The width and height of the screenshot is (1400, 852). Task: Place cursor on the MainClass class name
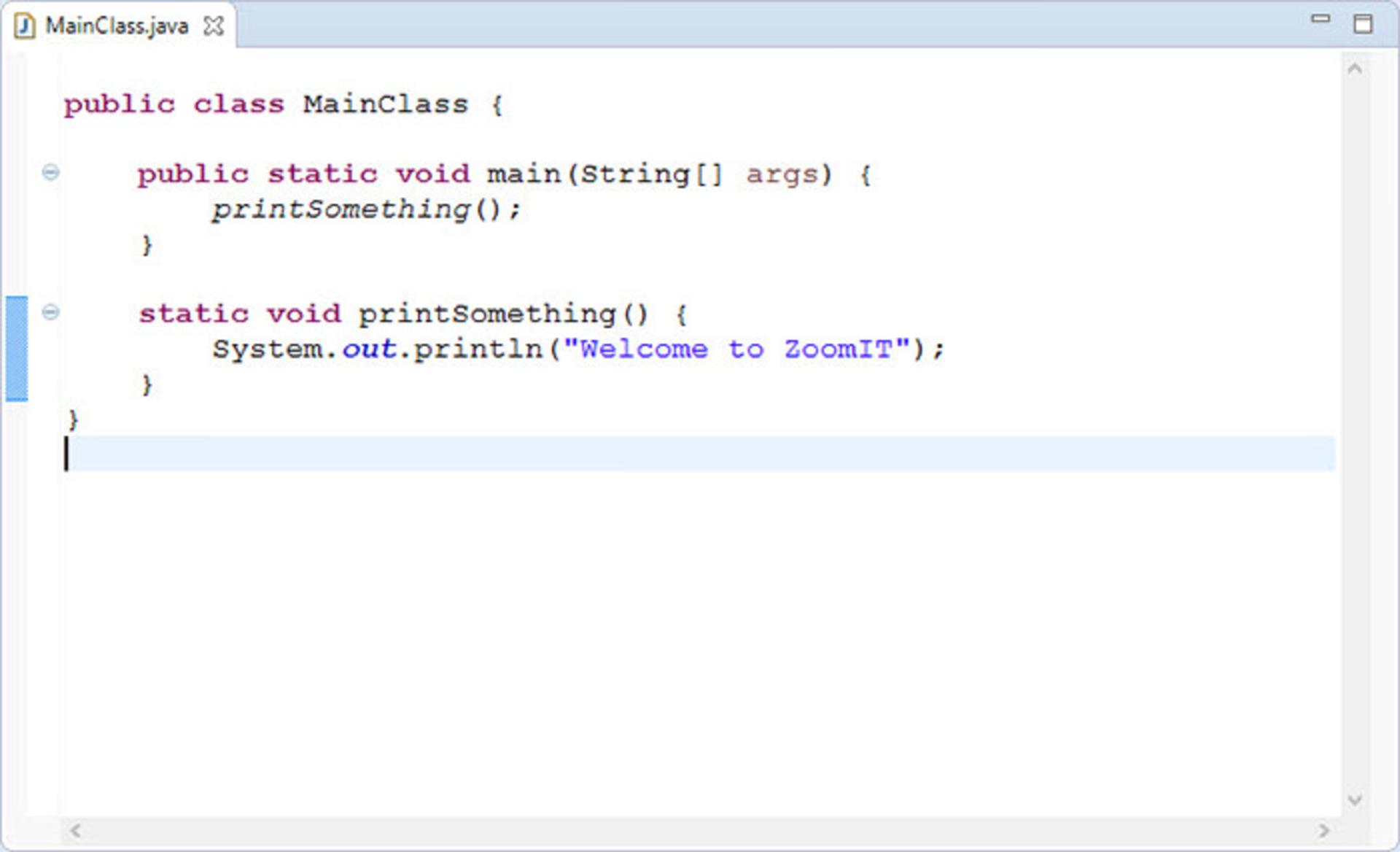(386, 104)
